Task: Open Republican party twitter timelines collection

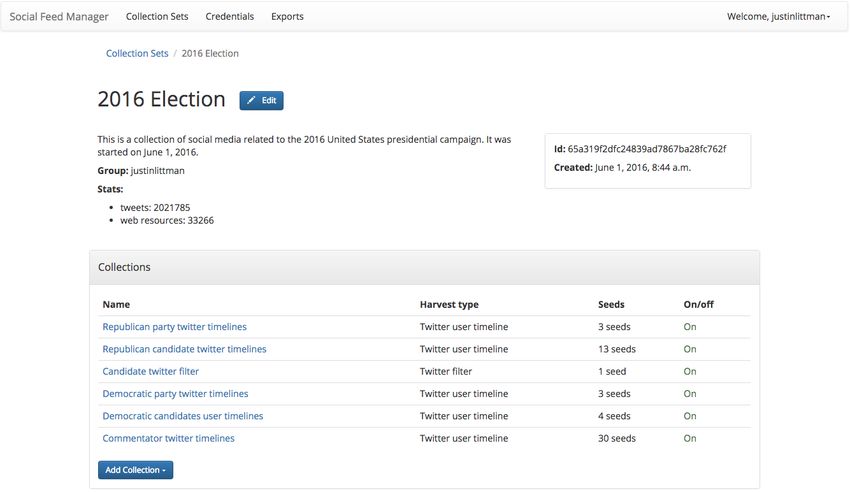Action: [175, 327]
